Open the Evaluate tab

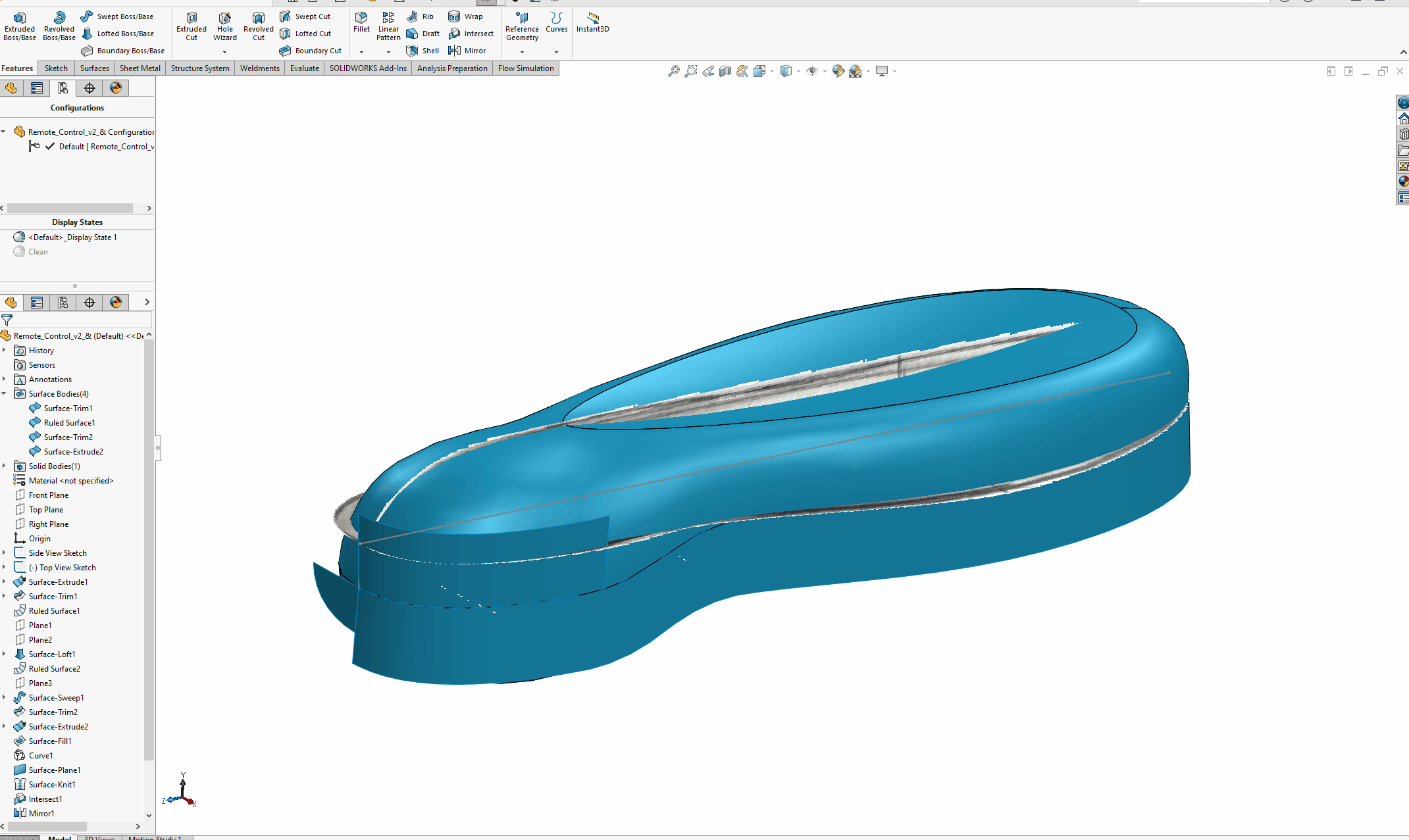[x=304, y=68]
